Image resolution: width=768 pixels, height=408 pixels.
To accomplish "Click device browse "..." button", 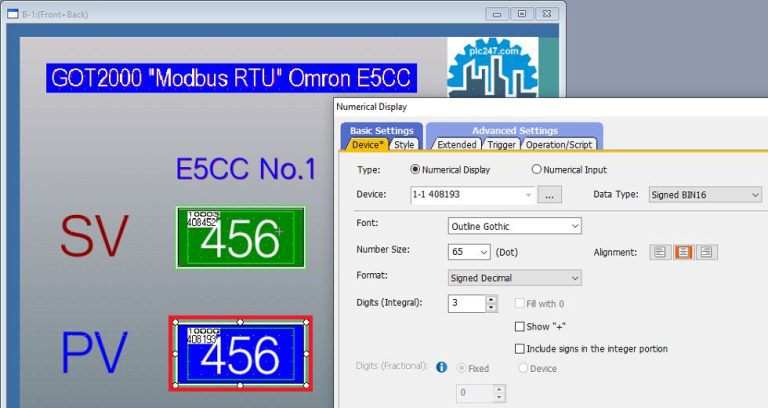I will pos(550,195).
